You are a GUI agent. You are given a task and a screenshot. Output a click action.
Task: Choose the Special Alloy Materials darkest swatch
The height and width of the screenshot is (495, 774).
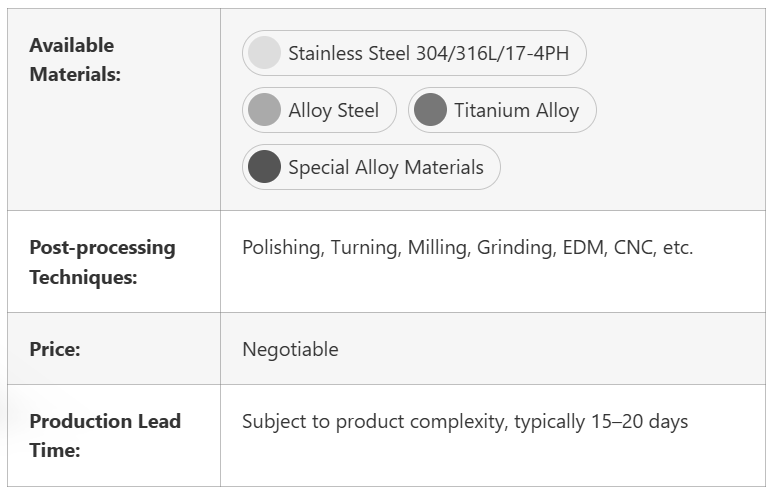265,167
